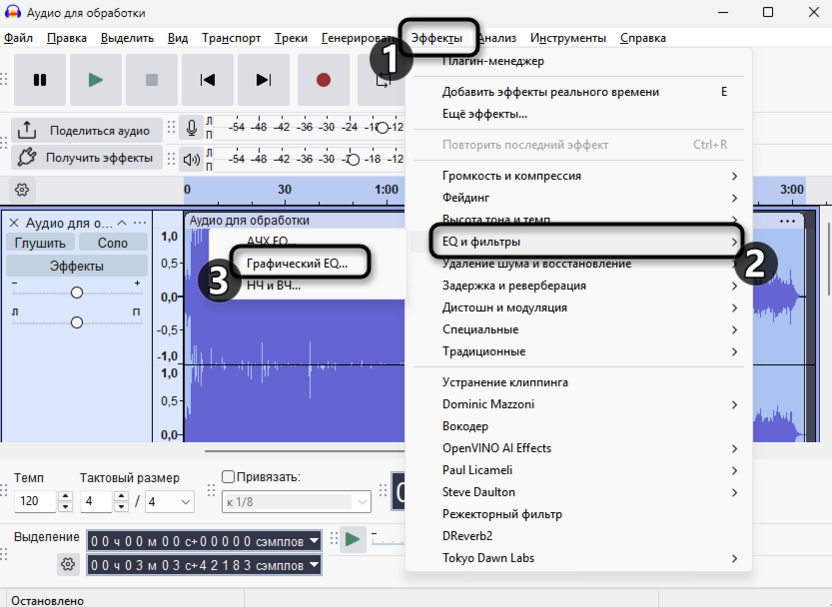Choose the Вокодер effect
The image size is (832, 607).
click(578, 426)
